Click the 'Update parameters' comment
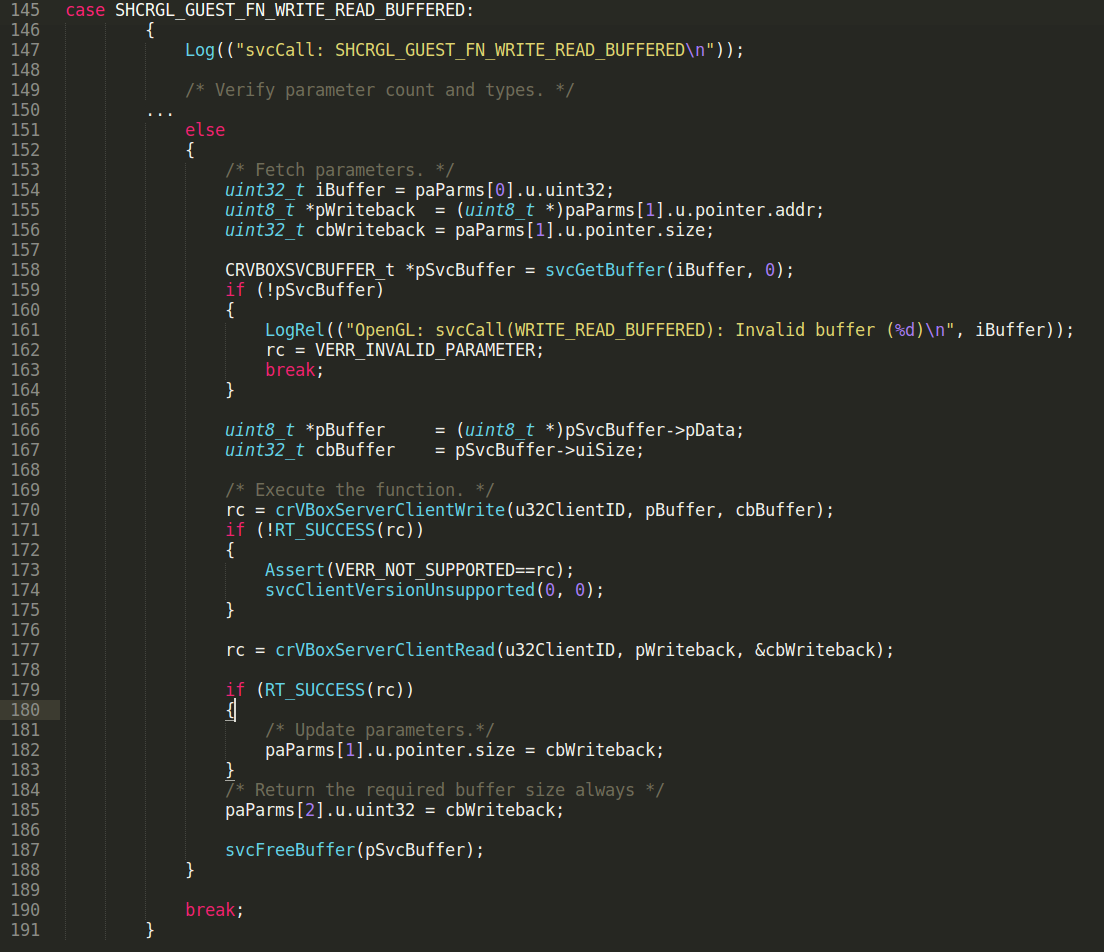The height and width of the screenshot is (952, 1104). tap(380, 730)
